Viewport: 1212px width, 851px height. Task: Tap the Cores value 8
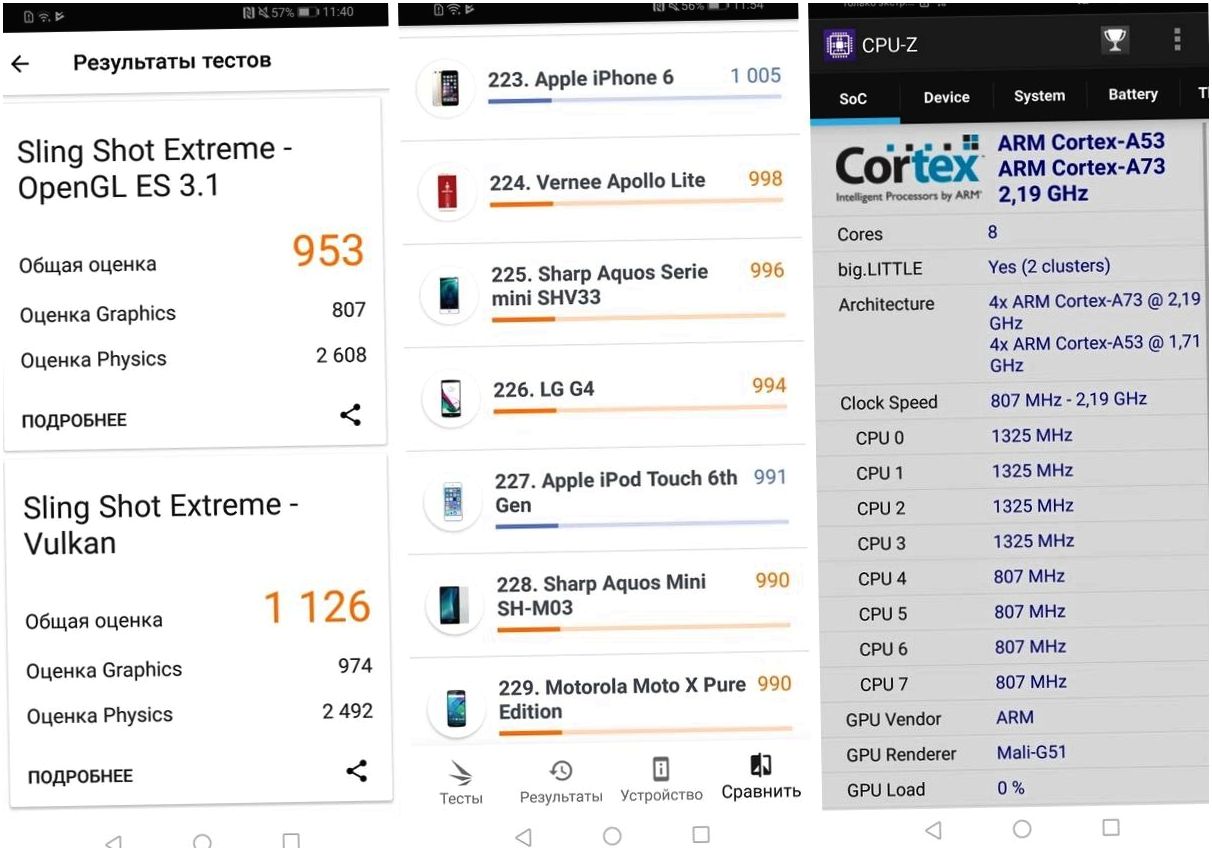click(992, 232)
